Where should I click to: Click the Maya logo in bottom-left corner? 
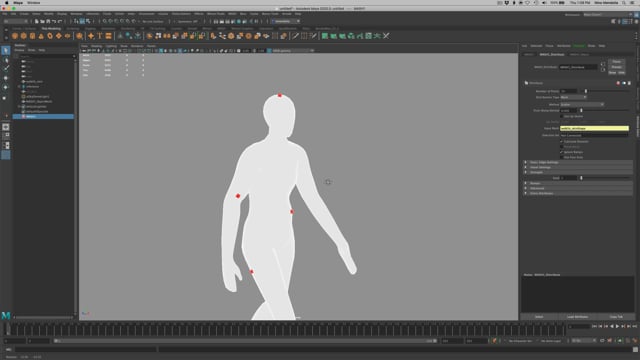[x=6, y=315]
